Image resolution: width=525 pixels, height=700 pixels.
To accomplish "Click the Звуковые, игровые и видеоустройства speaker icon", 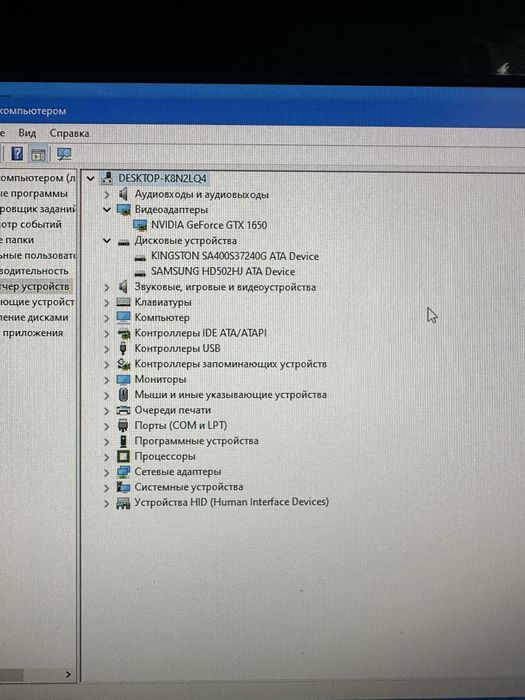I will pos(123,287).
